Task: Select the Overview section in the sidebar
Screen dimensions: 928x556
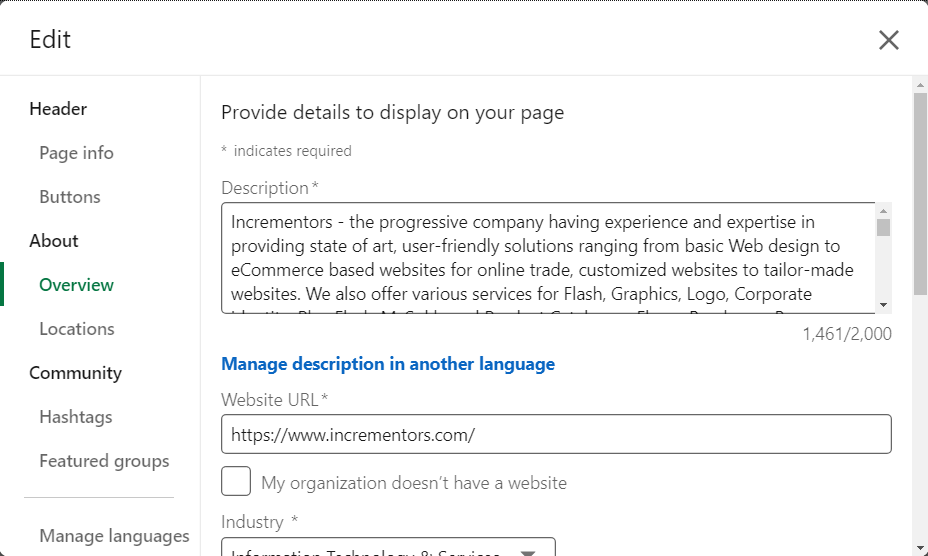Action: (x=76, y=285)
